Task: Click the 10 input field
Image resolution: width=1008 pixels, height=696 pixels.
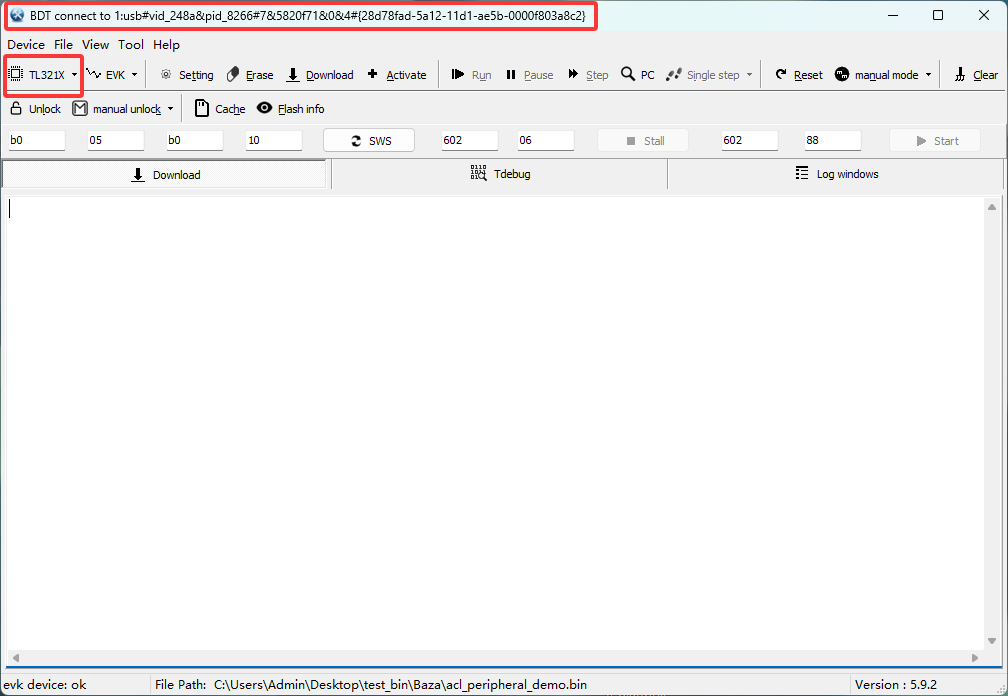Action: pos(274,140)
